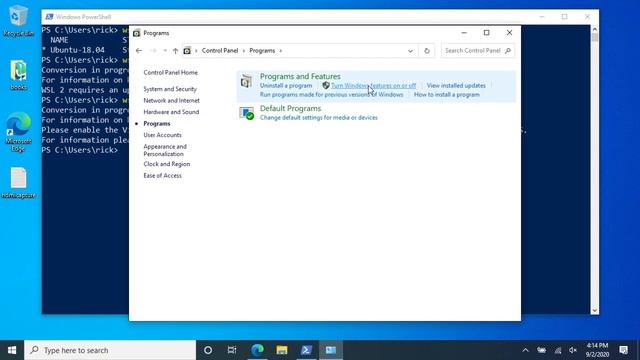Open Appearance and Personalization category
This screenshot has height=360, width=640.
[x=165, y=150]
